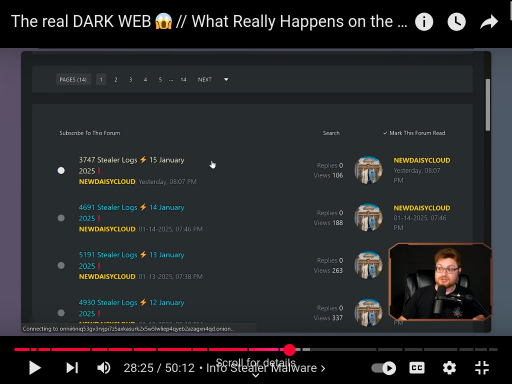Open 3747 Stealer Logs 15 January thread
Image resolution: width=512 pixels, height=384 pixels.
tap(131, 165)
